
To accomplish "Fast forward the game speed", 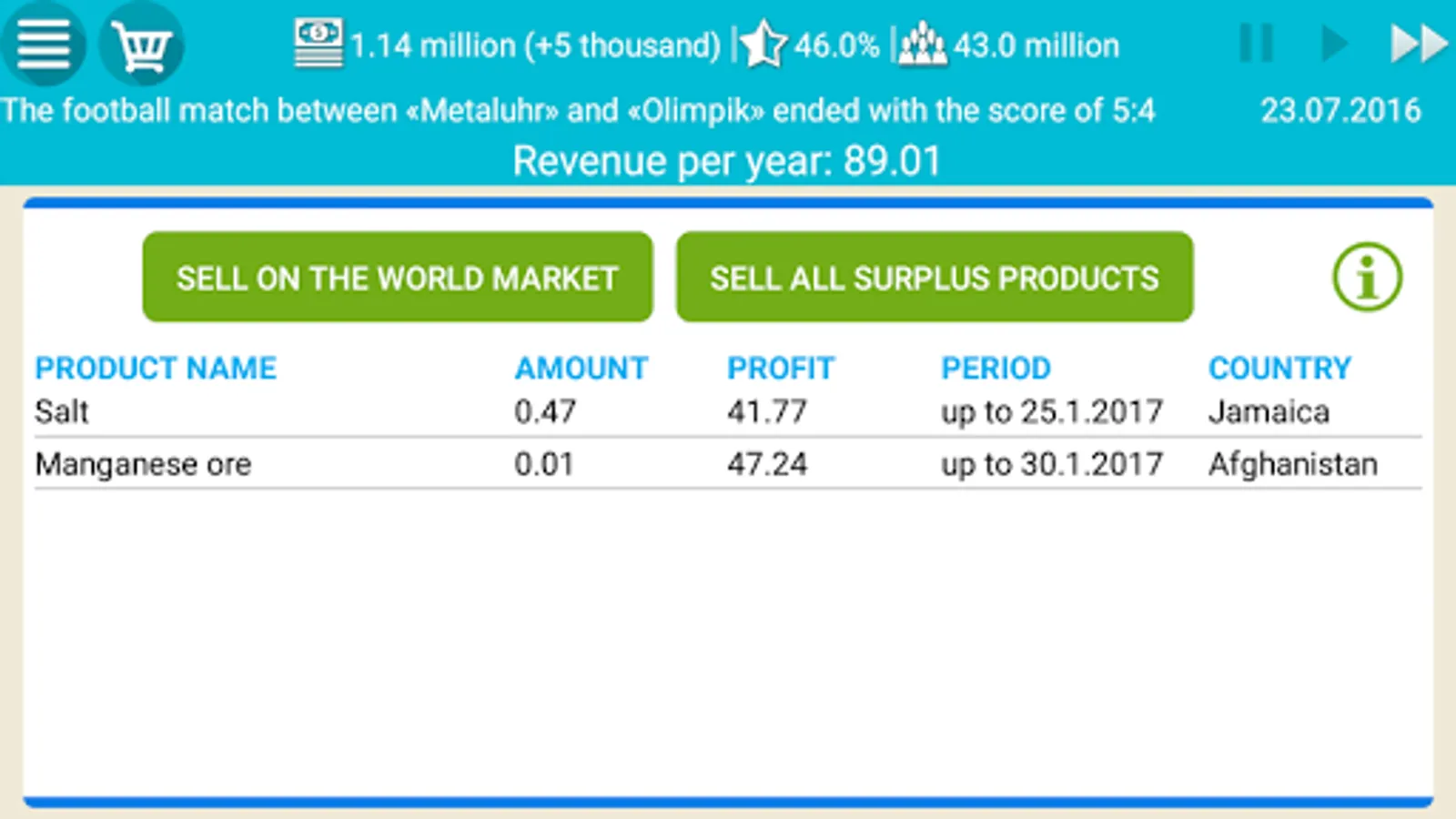I will click(1418, 43).
